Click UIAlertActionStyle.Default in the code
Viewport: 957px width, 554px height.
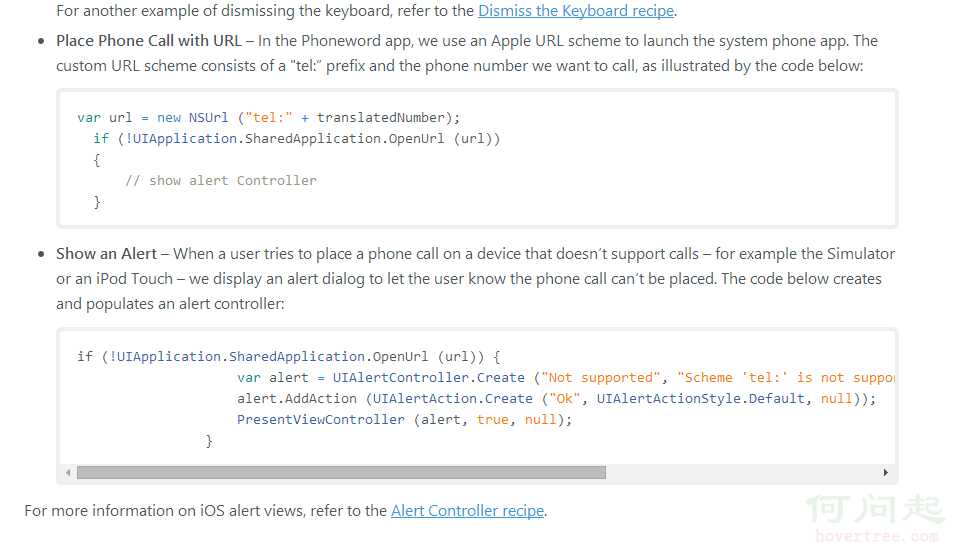(x=702, y=399)
